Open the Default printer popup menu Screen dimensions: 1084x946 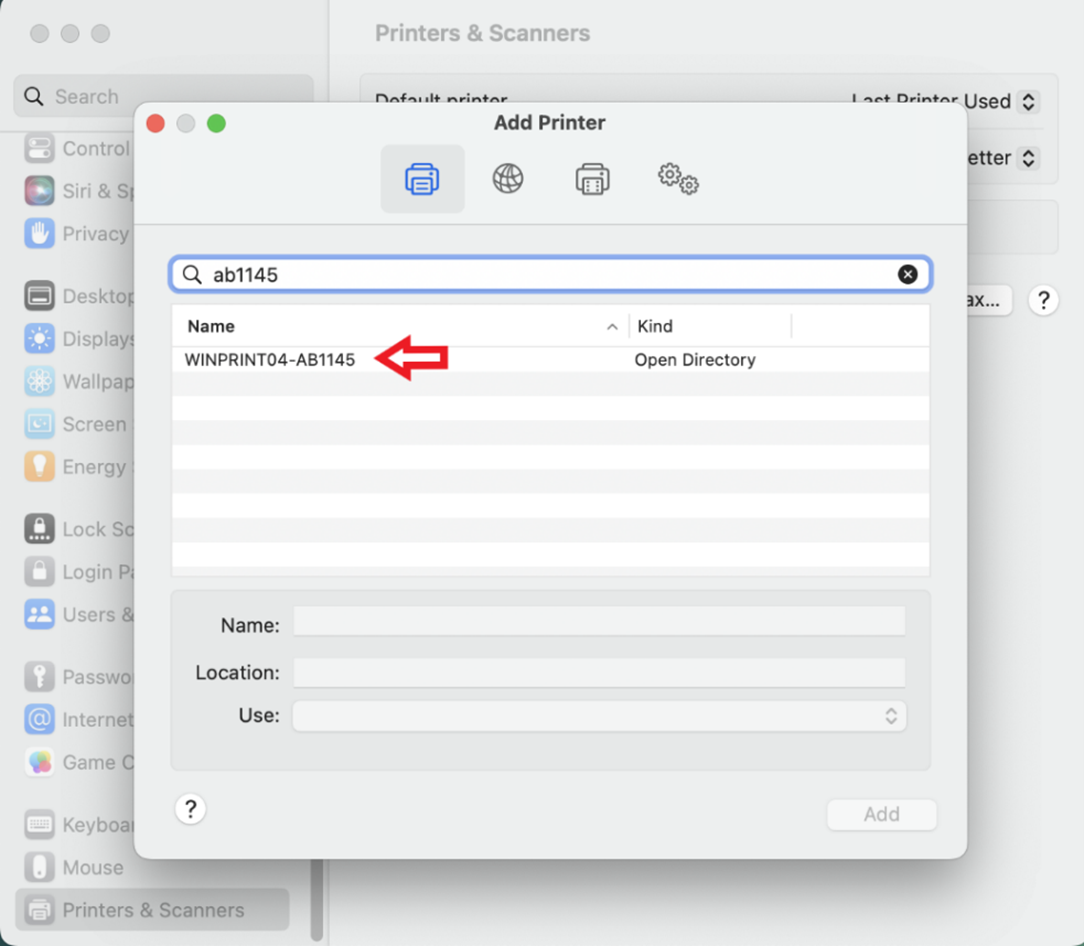pos(1027,101)
